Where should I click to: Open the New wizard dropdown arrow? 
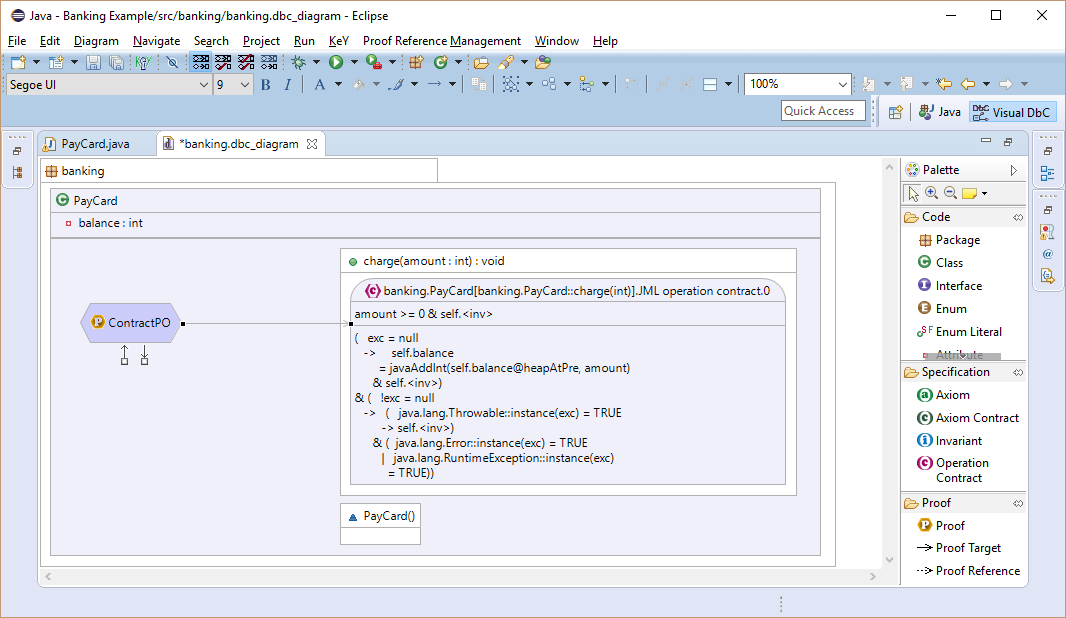coord(36,63)
